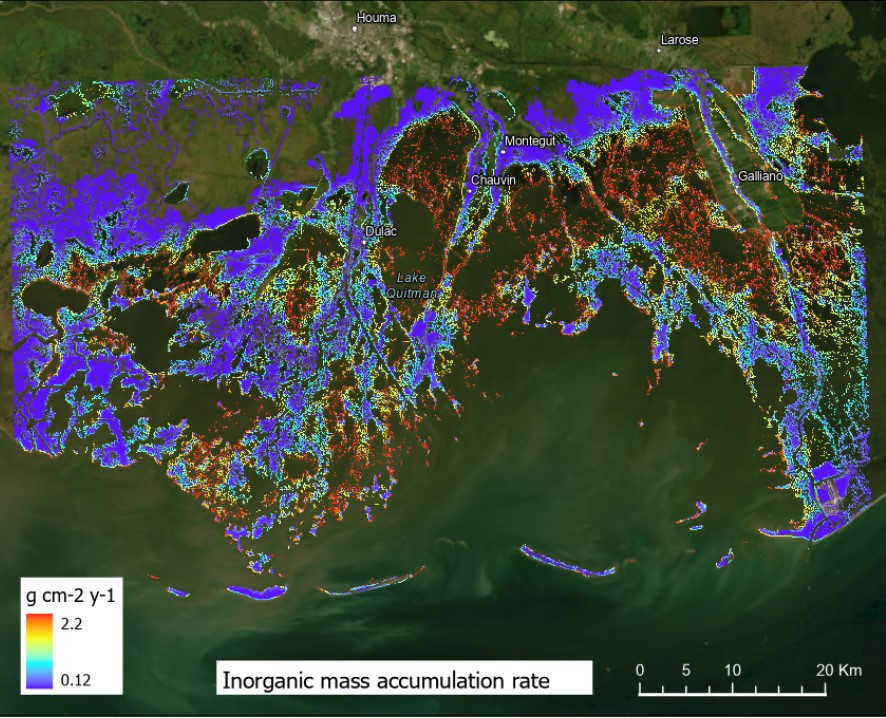Viewport: 886px width, 718px height.
Task: Select the Lake Quitman label
Action: pyautogui.click(x=413, y=285)
